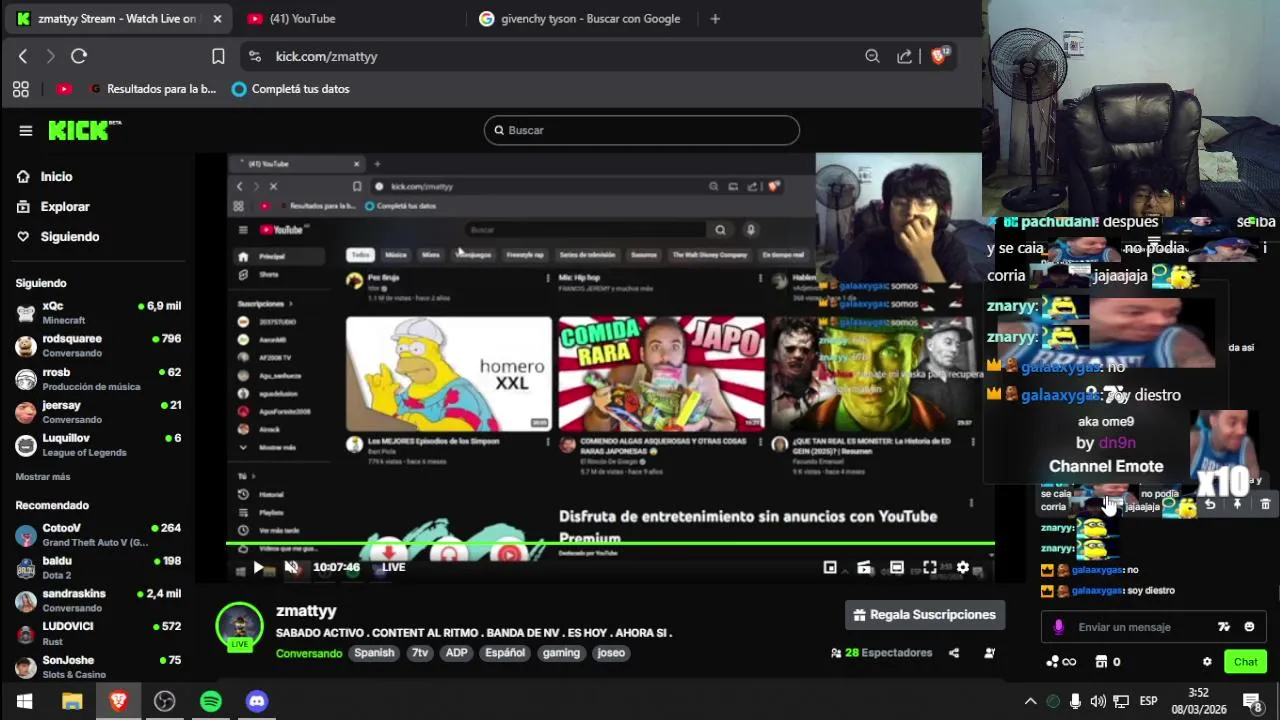Open a new browser tab
Image resolution: width=1280 pixels, height=720 pixels.
[x=715, y=19]
